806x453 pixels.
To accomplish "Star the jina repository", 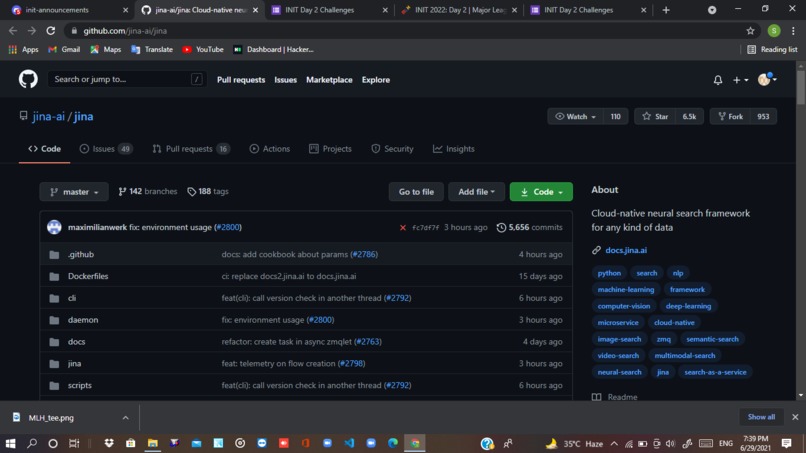I will [655, 117].
